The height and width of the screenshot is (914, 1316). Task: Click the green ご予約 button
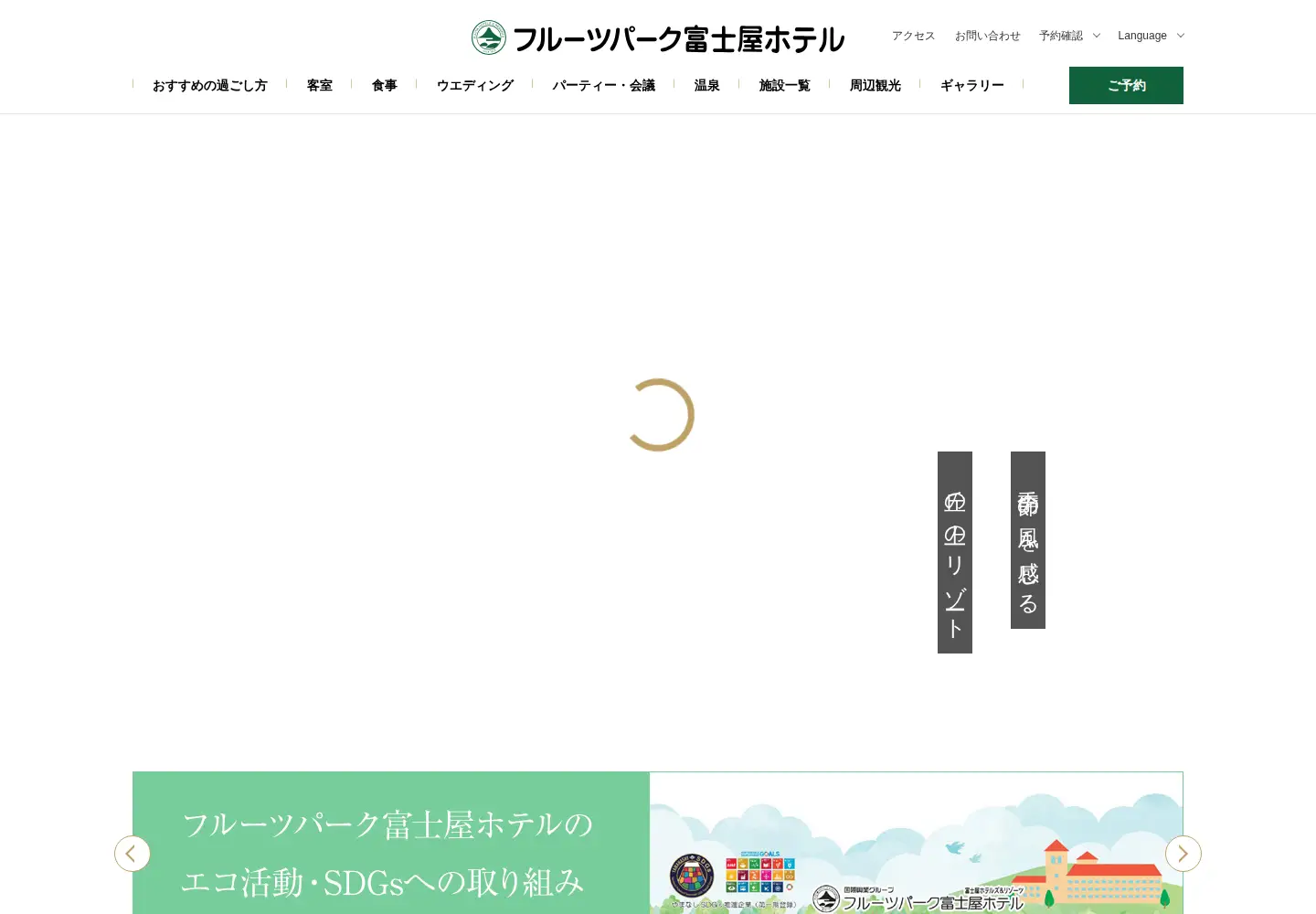tap(1126, 85)
